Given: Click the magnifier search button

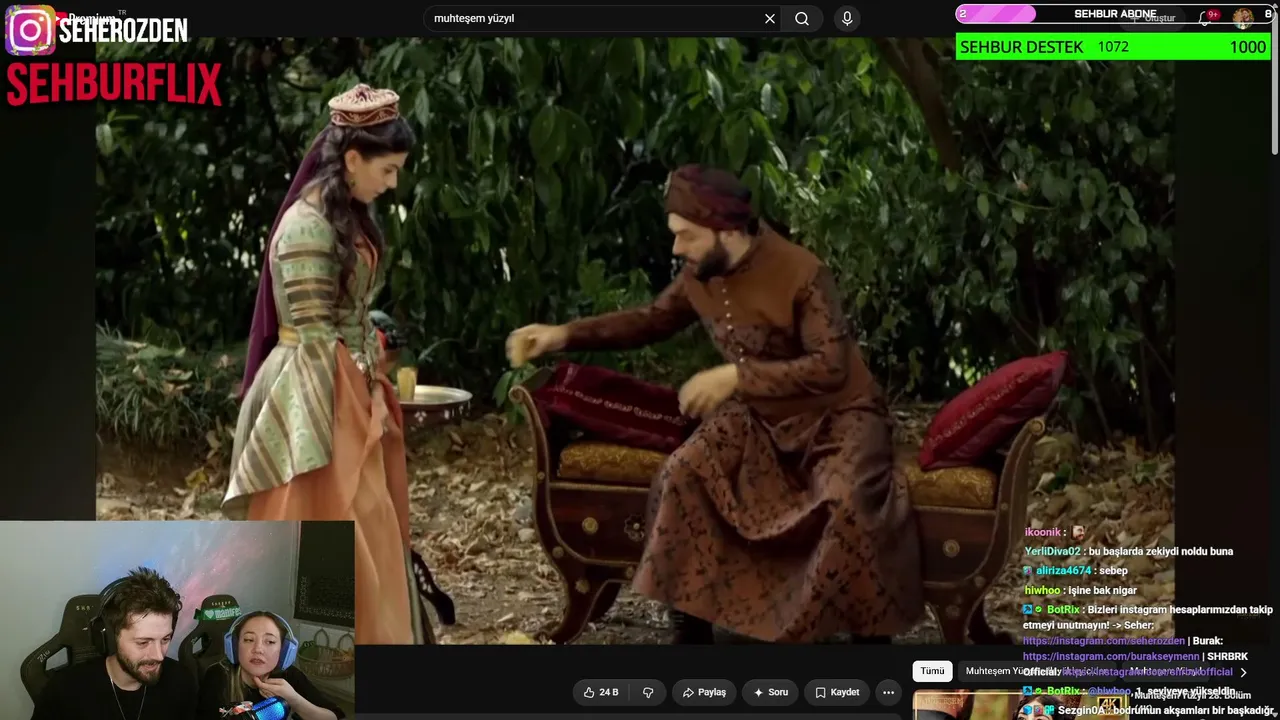Looking at the screenshot, I should tap(802, 19).
